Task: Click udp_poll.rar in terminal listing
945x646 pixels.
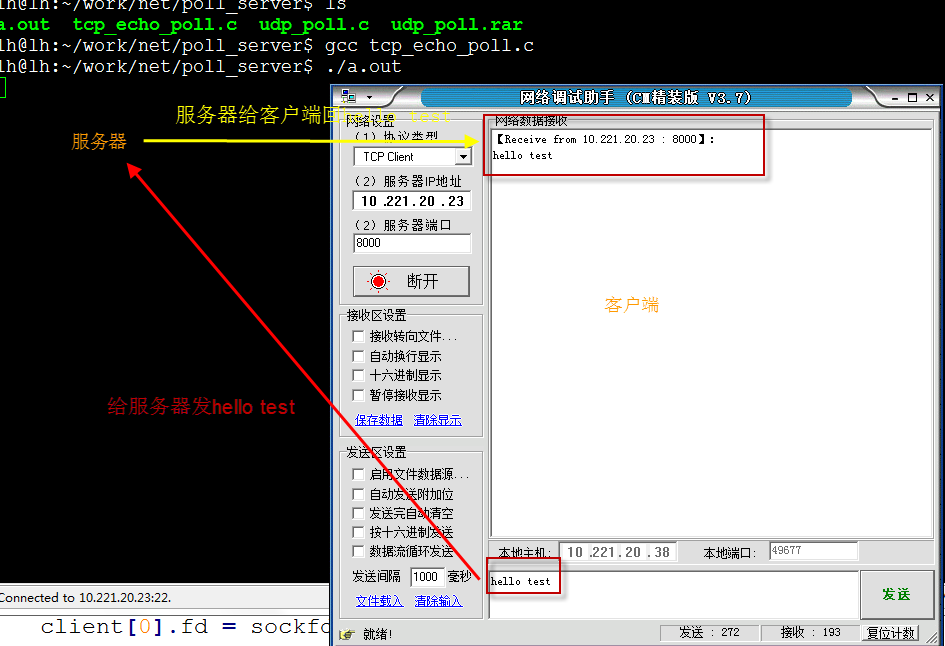Action: [x=457, y=25]
